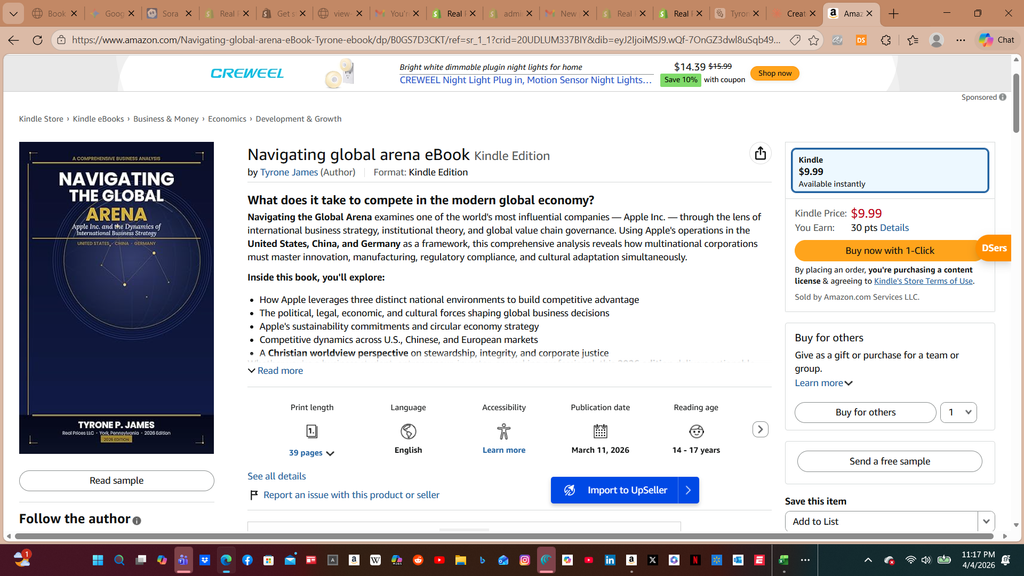Refresh the page

tap(38, 40)
